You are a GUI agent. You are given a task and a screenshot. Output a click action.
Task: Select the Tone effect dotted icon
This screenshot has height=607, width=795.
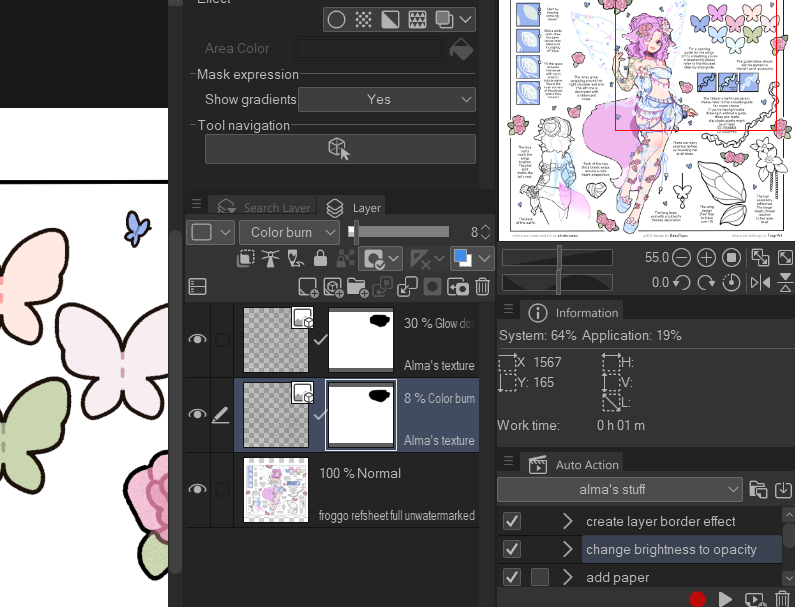pyautogui.click(x=363, y=20)
